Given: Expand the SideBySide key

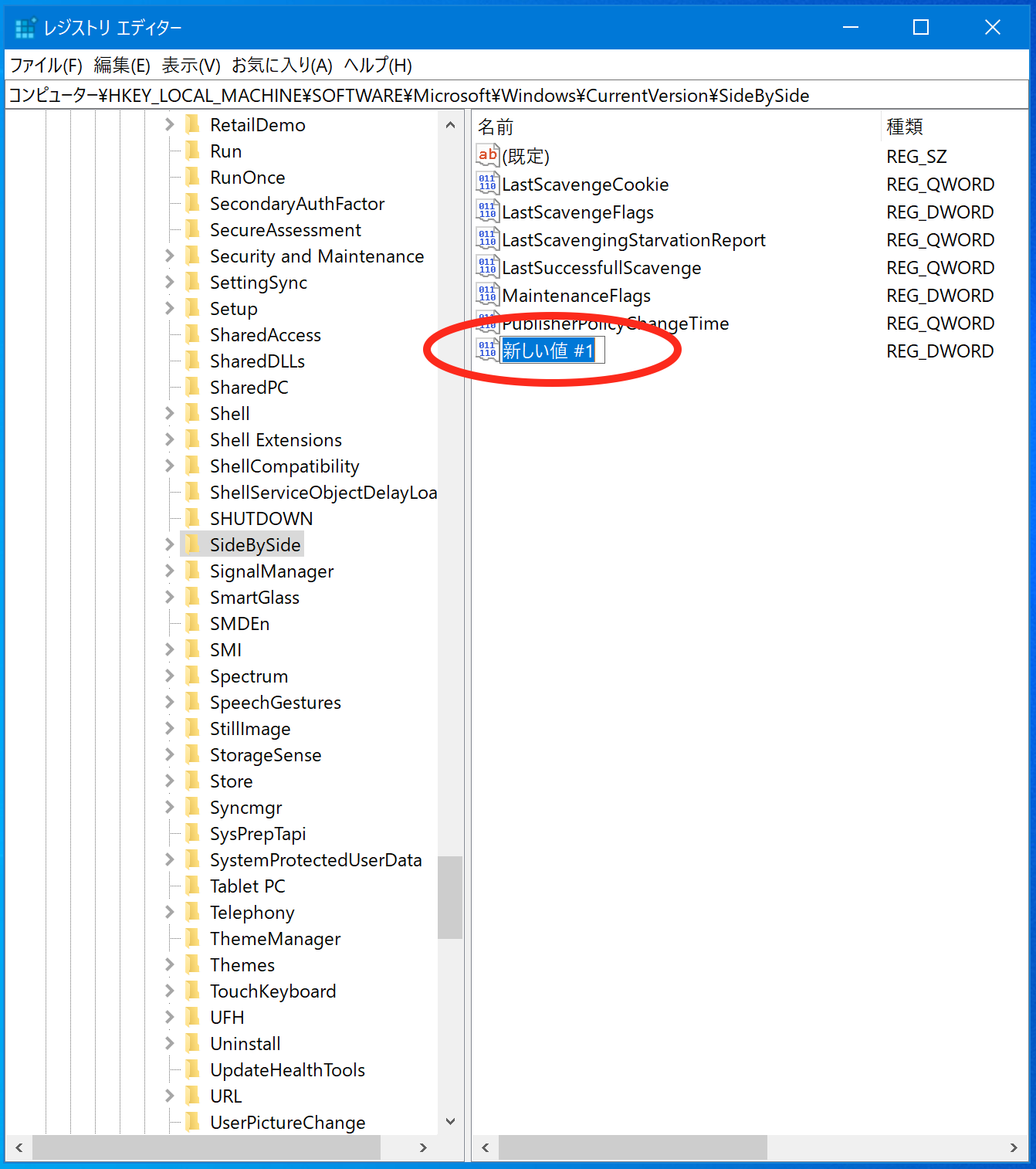Looking at the screenshot, I should [170, 544].
